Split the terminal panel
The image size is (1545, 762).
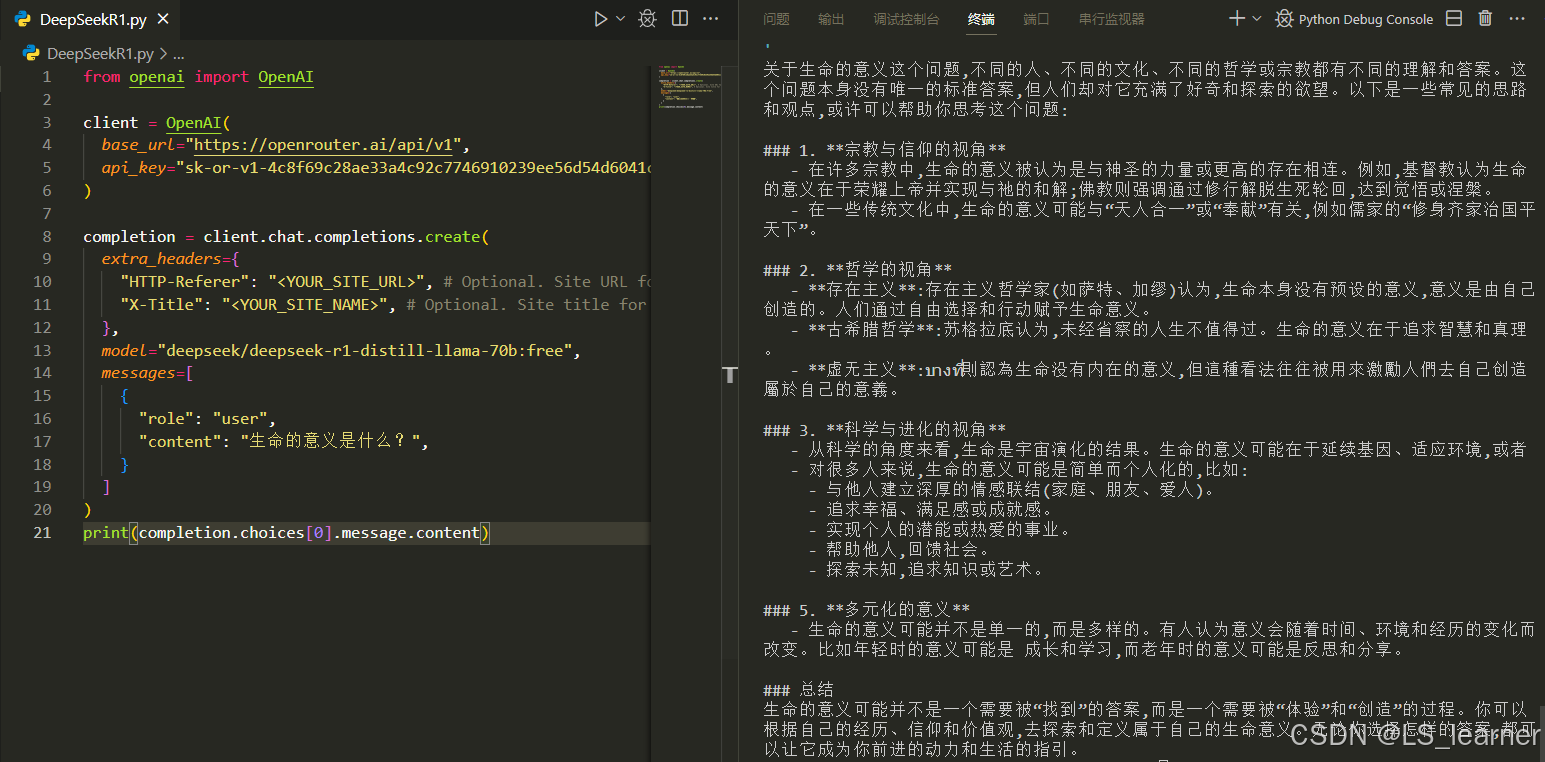click(1454, 19)
